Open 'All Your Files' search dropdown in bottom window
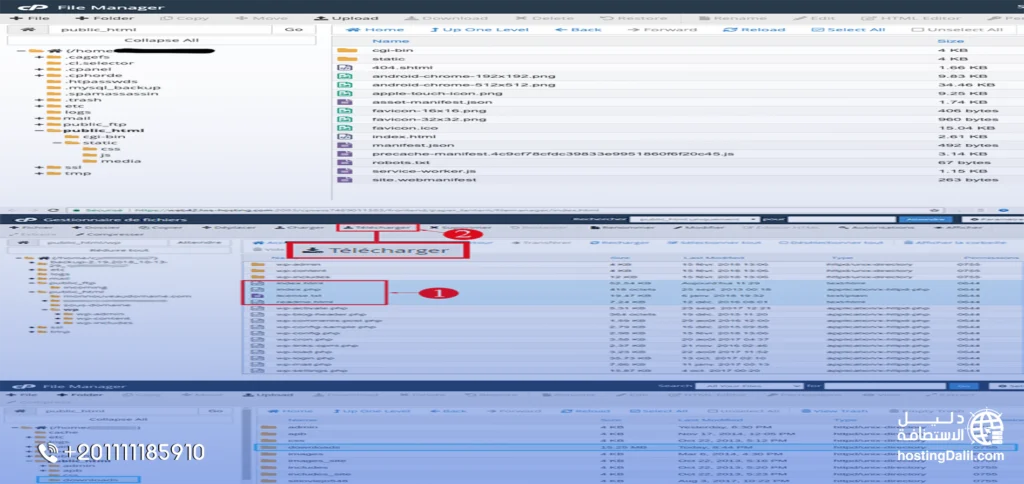Viewport: 1024px width, 484px height. [x=752, y=386]
